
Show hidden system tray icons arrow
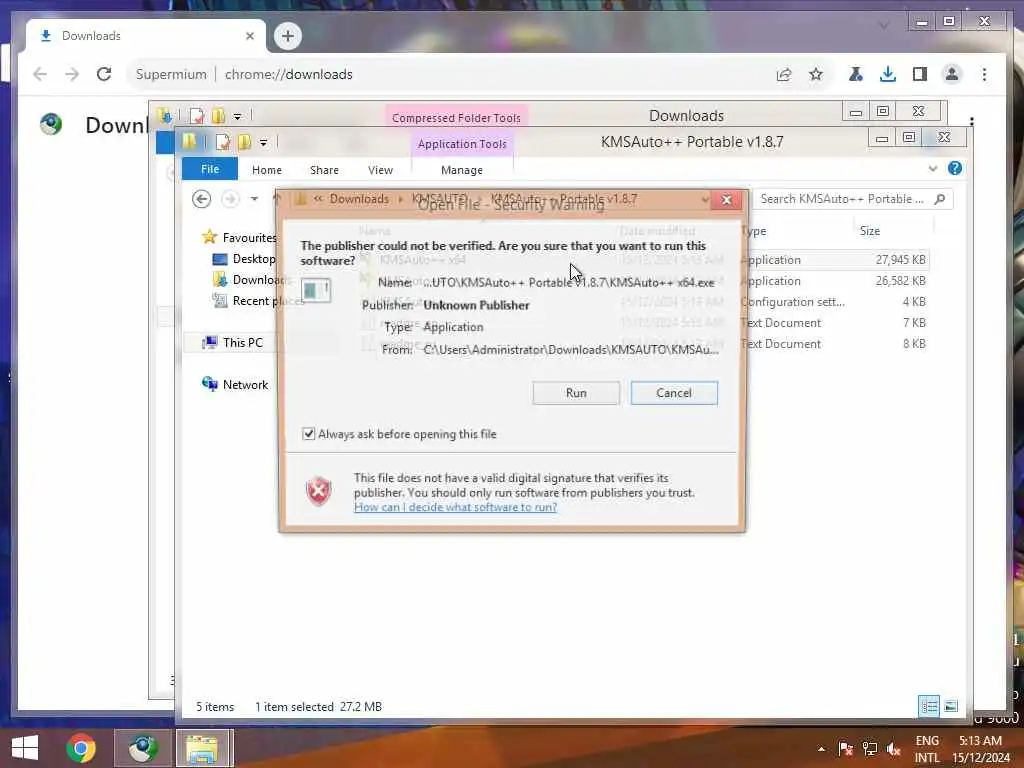click(821, 749)
